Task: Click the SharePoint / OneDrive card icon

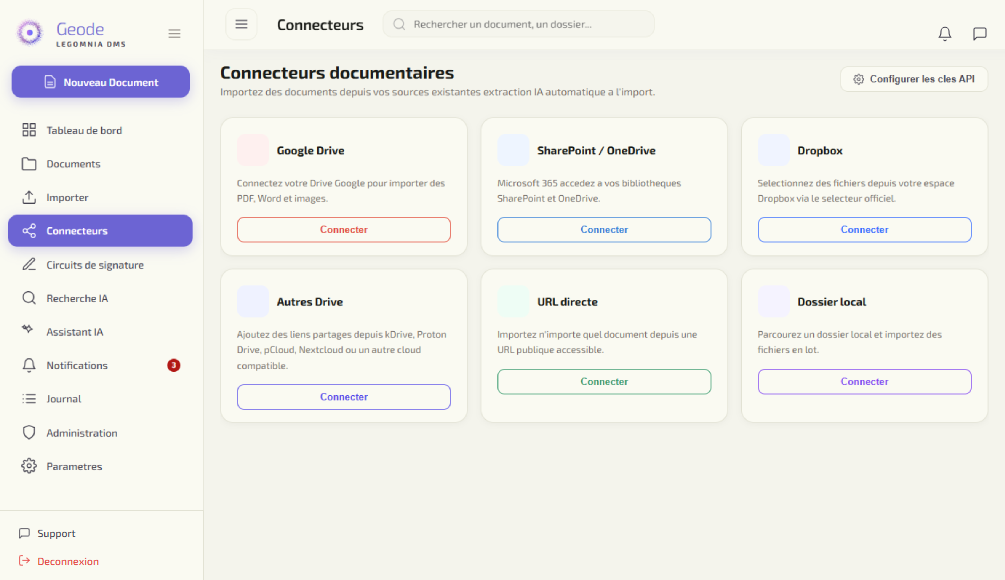Action: pyautogui.click(x=513, y=150)
